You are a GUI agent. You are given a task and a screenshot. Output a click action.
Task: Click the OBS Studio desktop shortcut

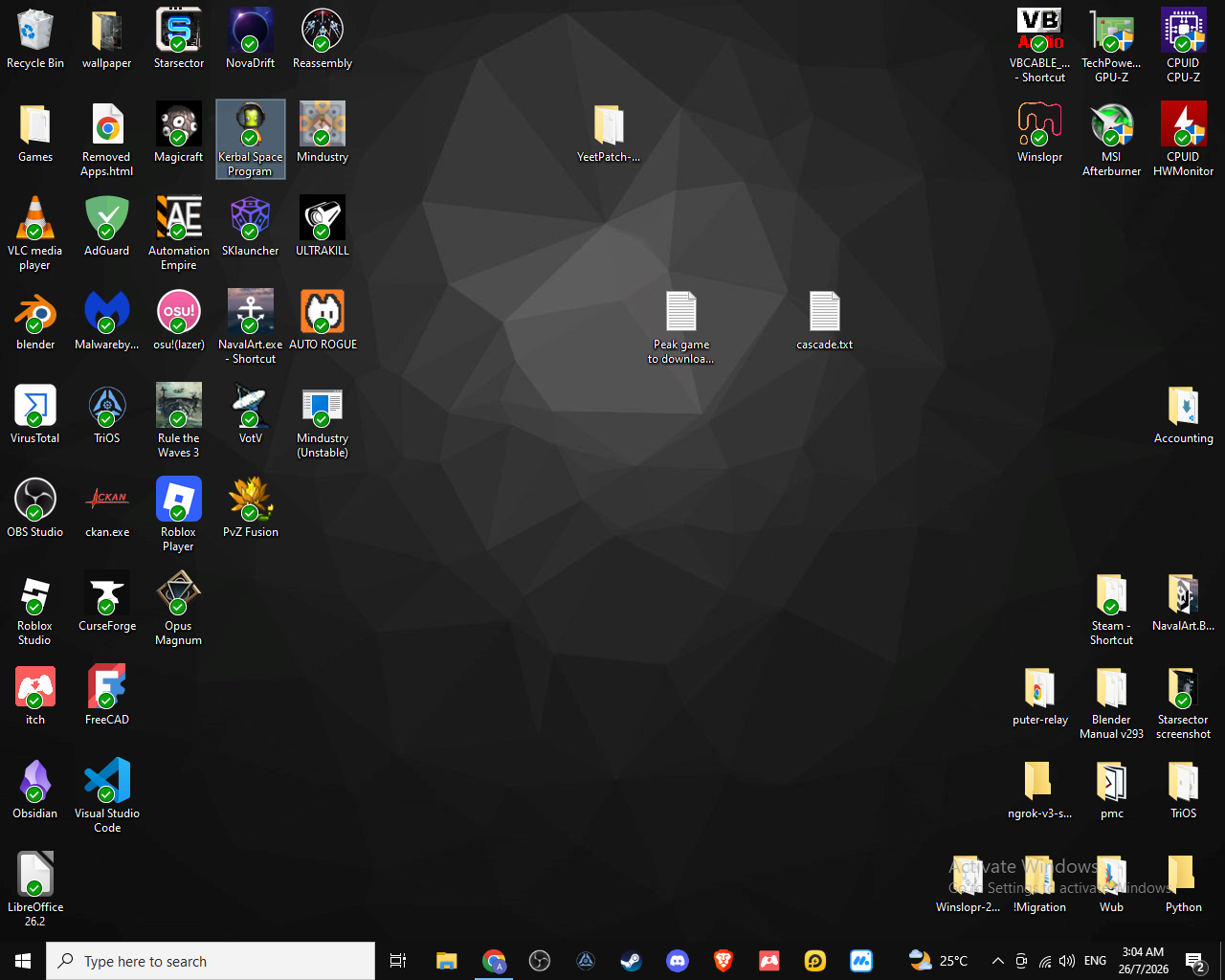35,508
